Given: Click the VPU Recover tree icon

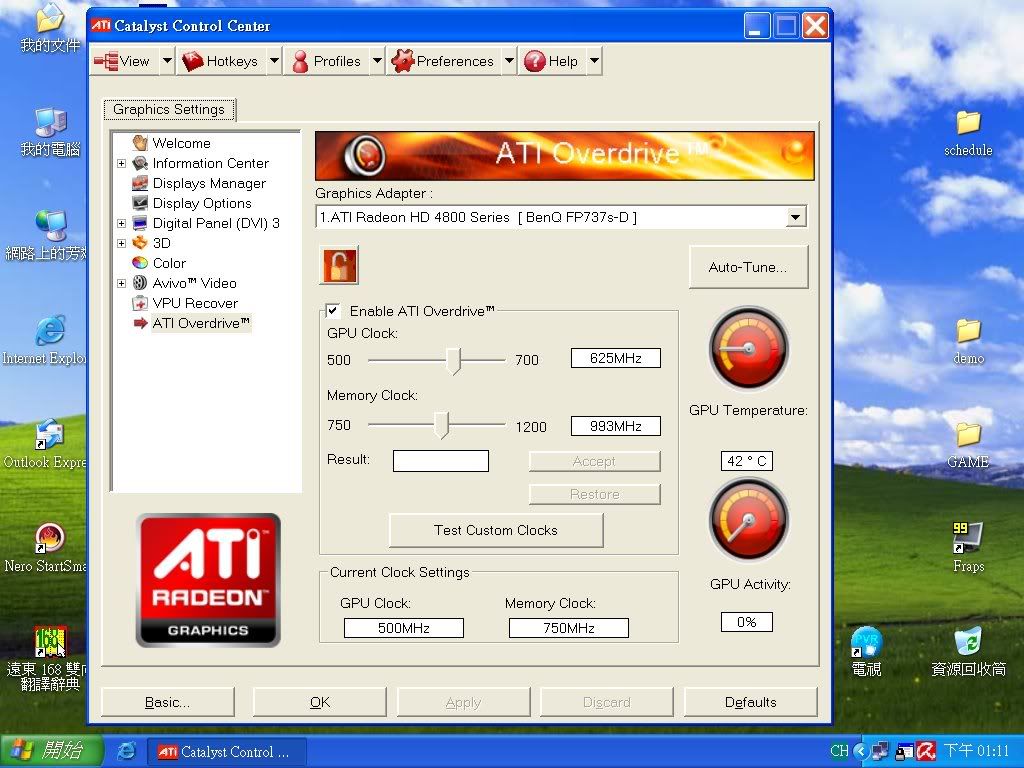Looking at the screenshot, I should pos(140,303).
